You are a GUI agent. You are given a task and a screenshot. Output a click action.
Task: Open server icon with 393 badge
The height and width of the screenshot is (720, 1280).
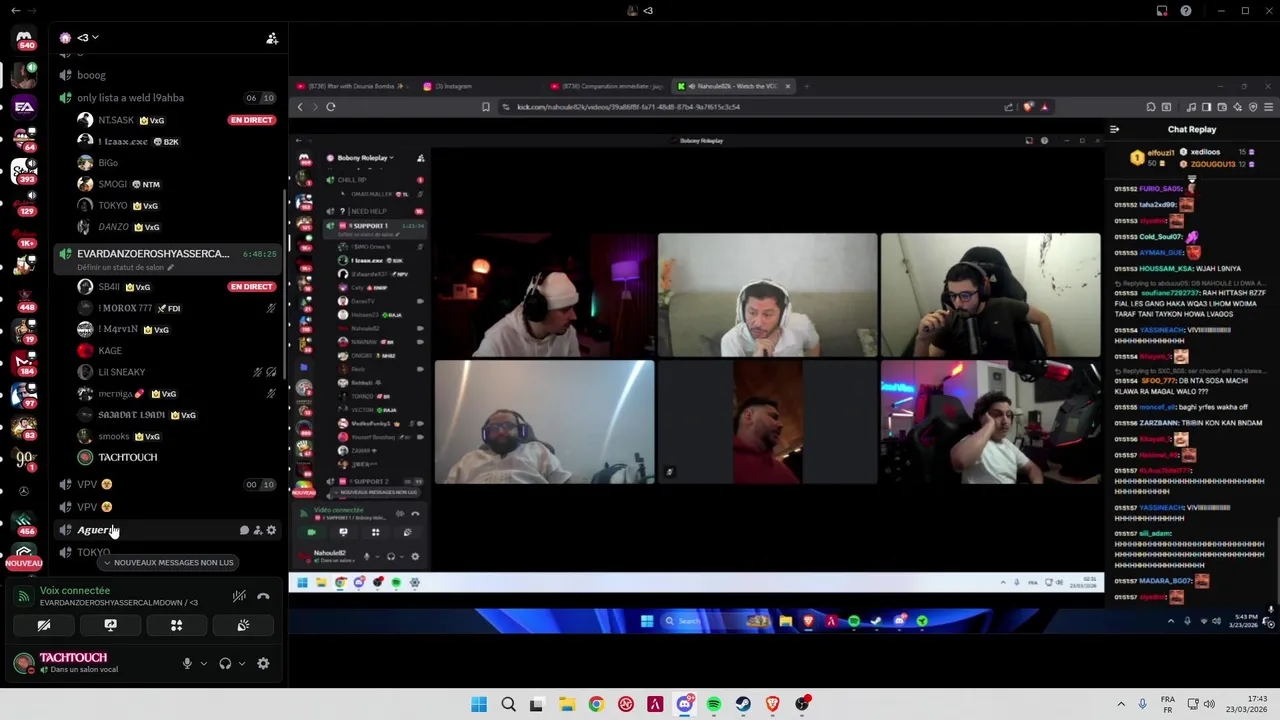(24, 171)
